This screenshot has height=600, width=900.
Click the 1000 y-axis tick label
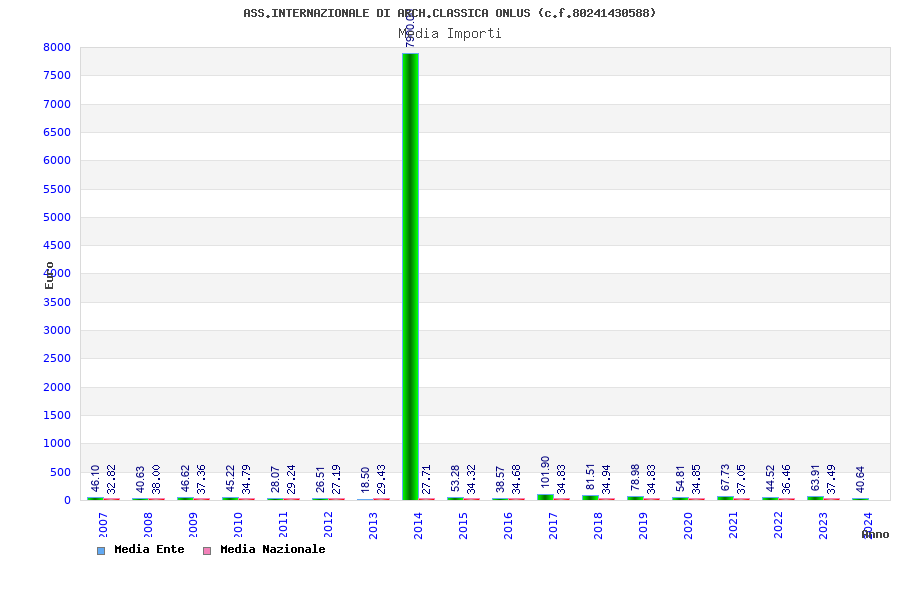coord(57,443)
